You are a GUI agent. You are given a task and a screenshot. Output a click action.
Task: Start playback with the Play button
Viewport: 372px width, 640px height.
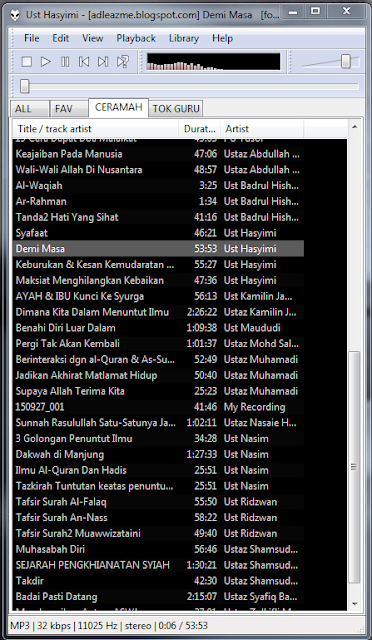tap(46, 62)
